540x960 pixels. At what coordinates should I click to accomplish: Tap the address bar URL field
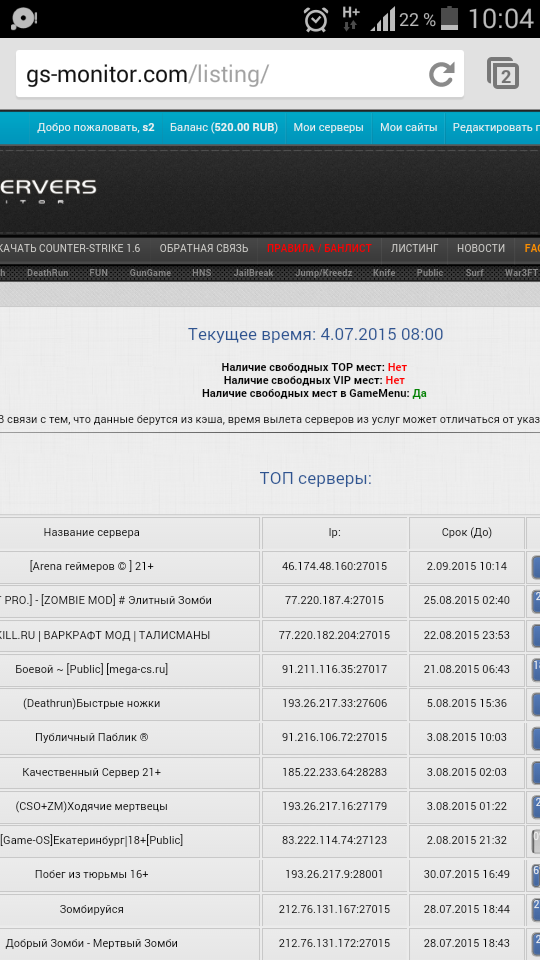click(239, 74)
